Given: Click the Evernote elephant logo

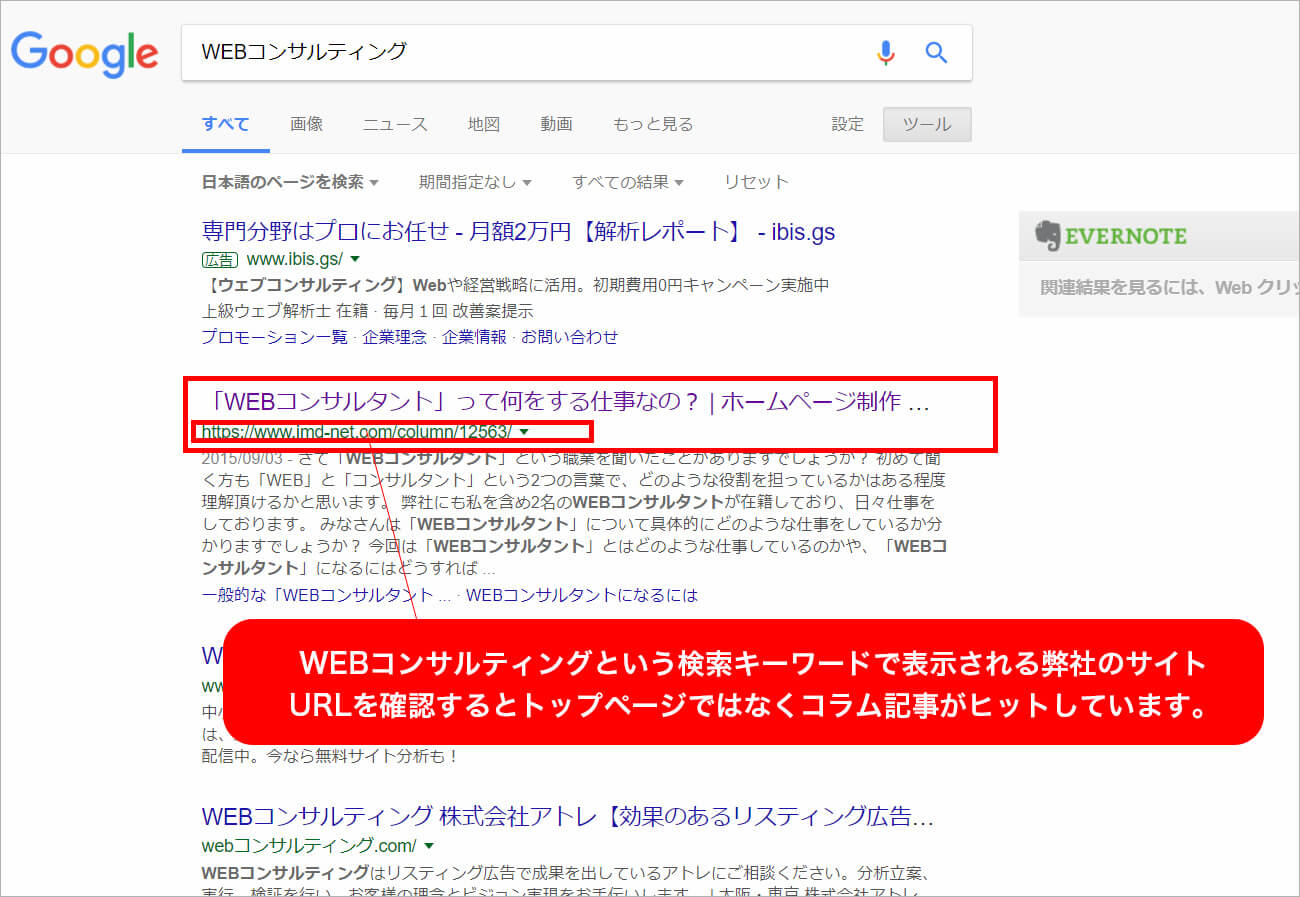Looking at the screenshot, I should coord(1047,236).
